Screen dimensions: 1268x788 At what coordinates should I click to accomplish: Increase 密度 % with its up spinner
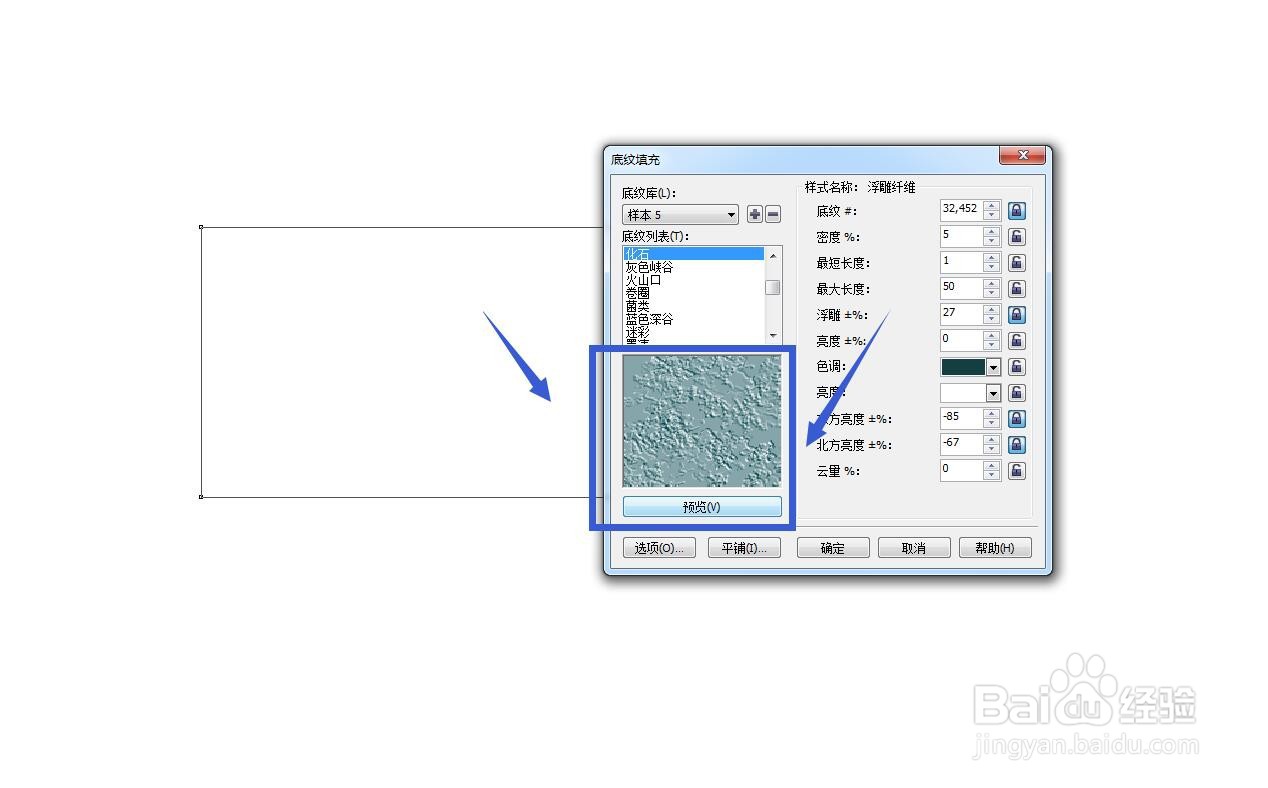click(991, 232)
